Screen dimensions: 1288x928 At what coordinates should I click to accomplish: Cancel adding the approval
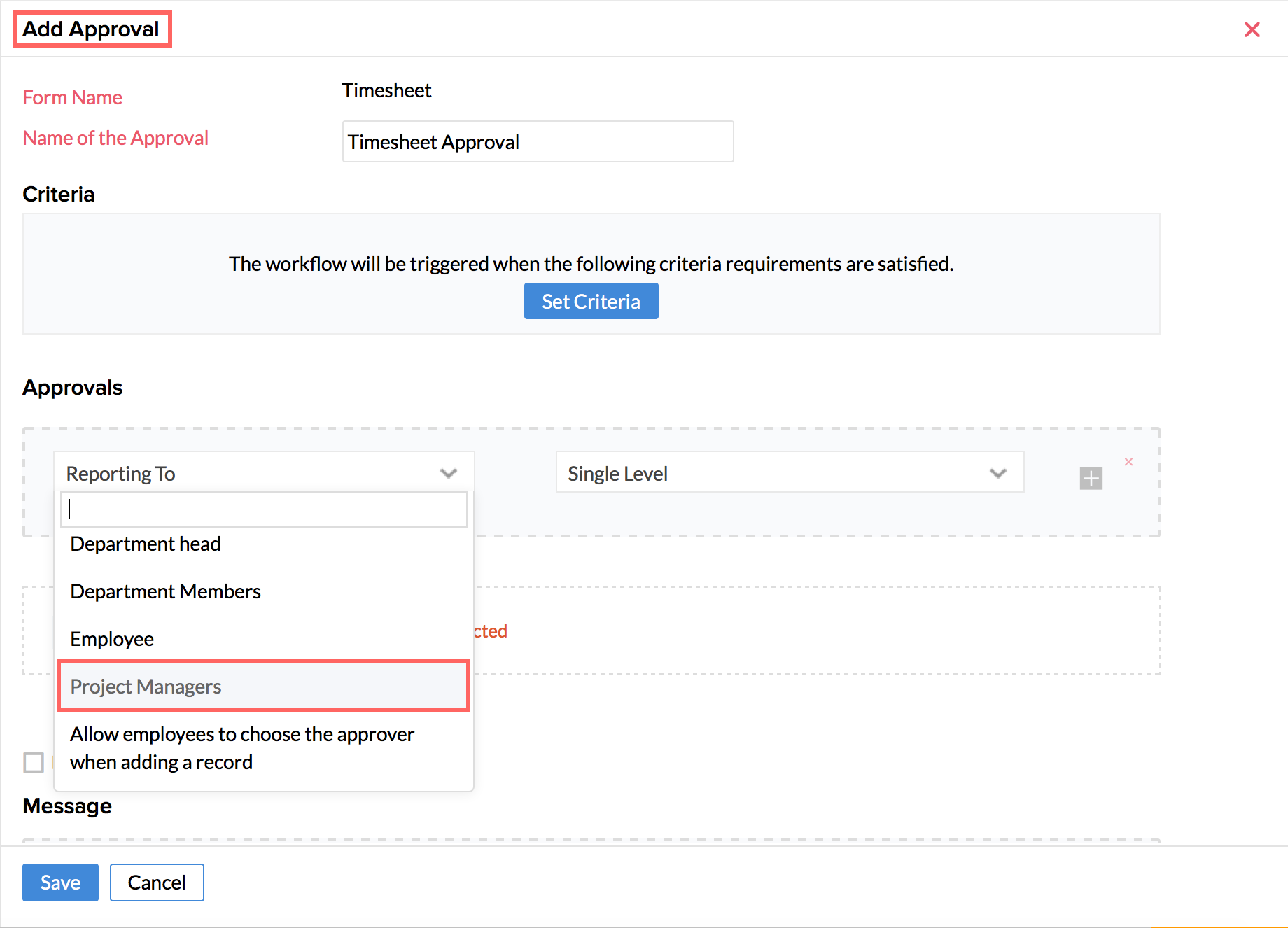pyautogui.click(x=157, y=883)
